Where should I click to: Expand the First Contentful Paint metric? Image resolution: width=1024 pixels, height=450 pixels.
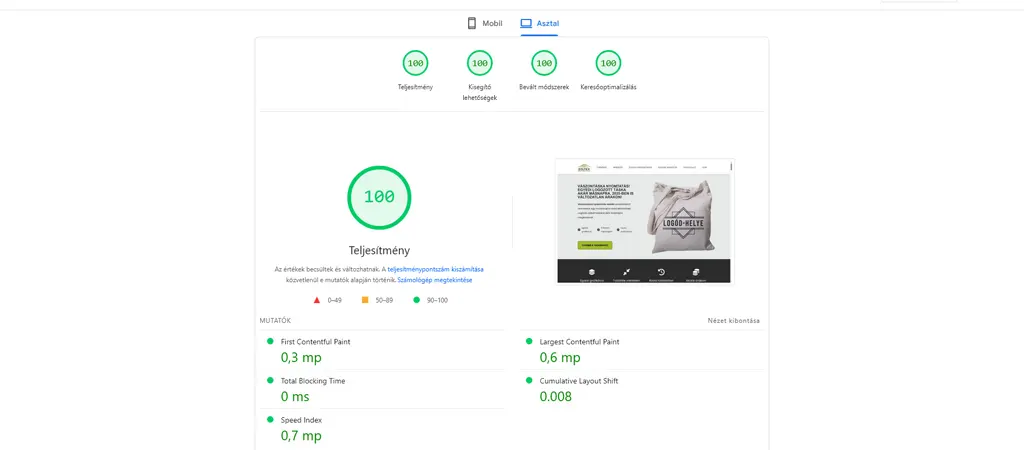[315, 342]
